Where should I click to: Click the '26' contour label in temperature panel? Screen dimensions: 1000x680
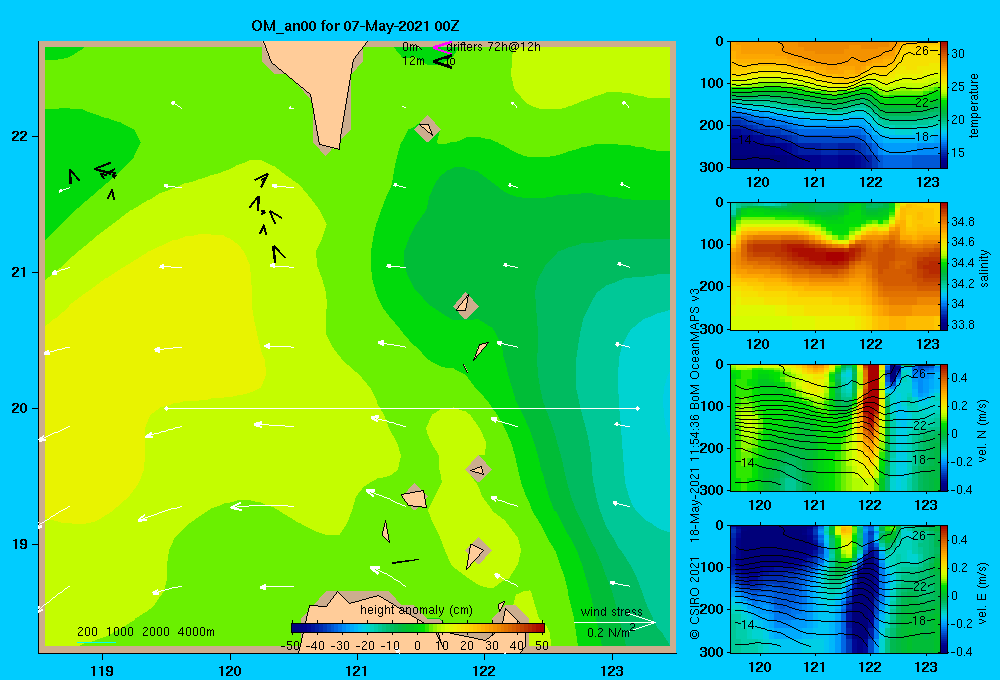pyautogui.click(x=922, y=50)
